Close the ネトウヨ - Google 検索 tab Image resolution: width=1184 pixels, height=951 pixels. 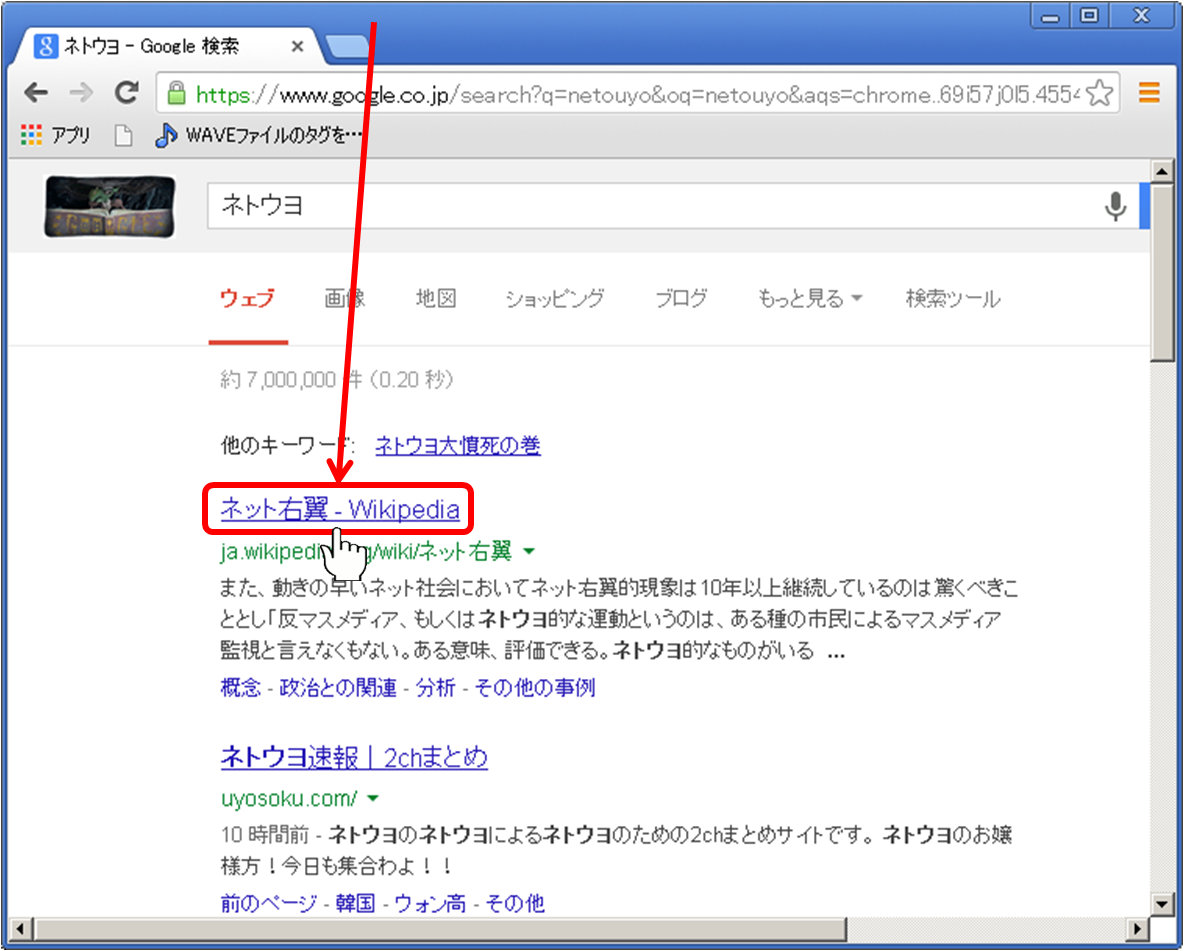pos(298,47)
